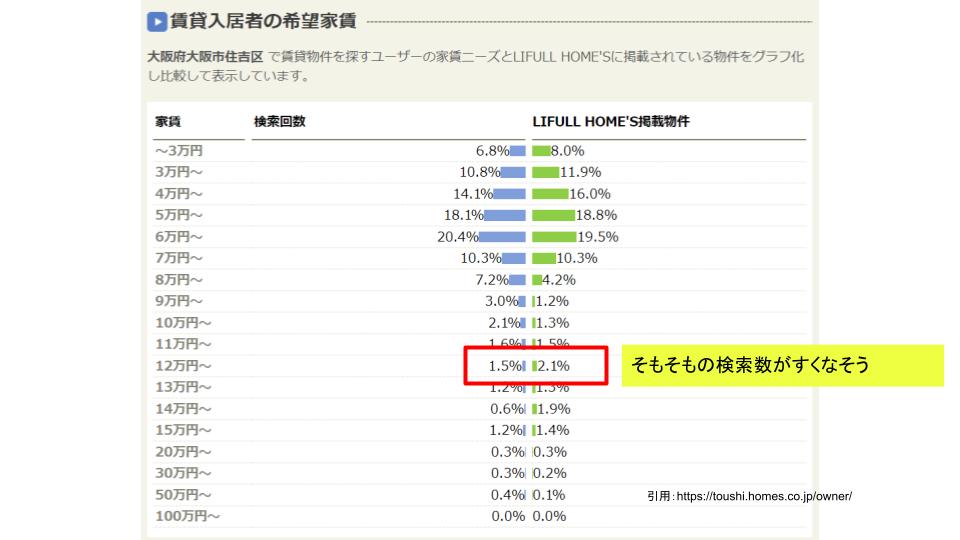Click the ～3万円 row label
This screenshot has width=960, height=540.
click(179, 151)
